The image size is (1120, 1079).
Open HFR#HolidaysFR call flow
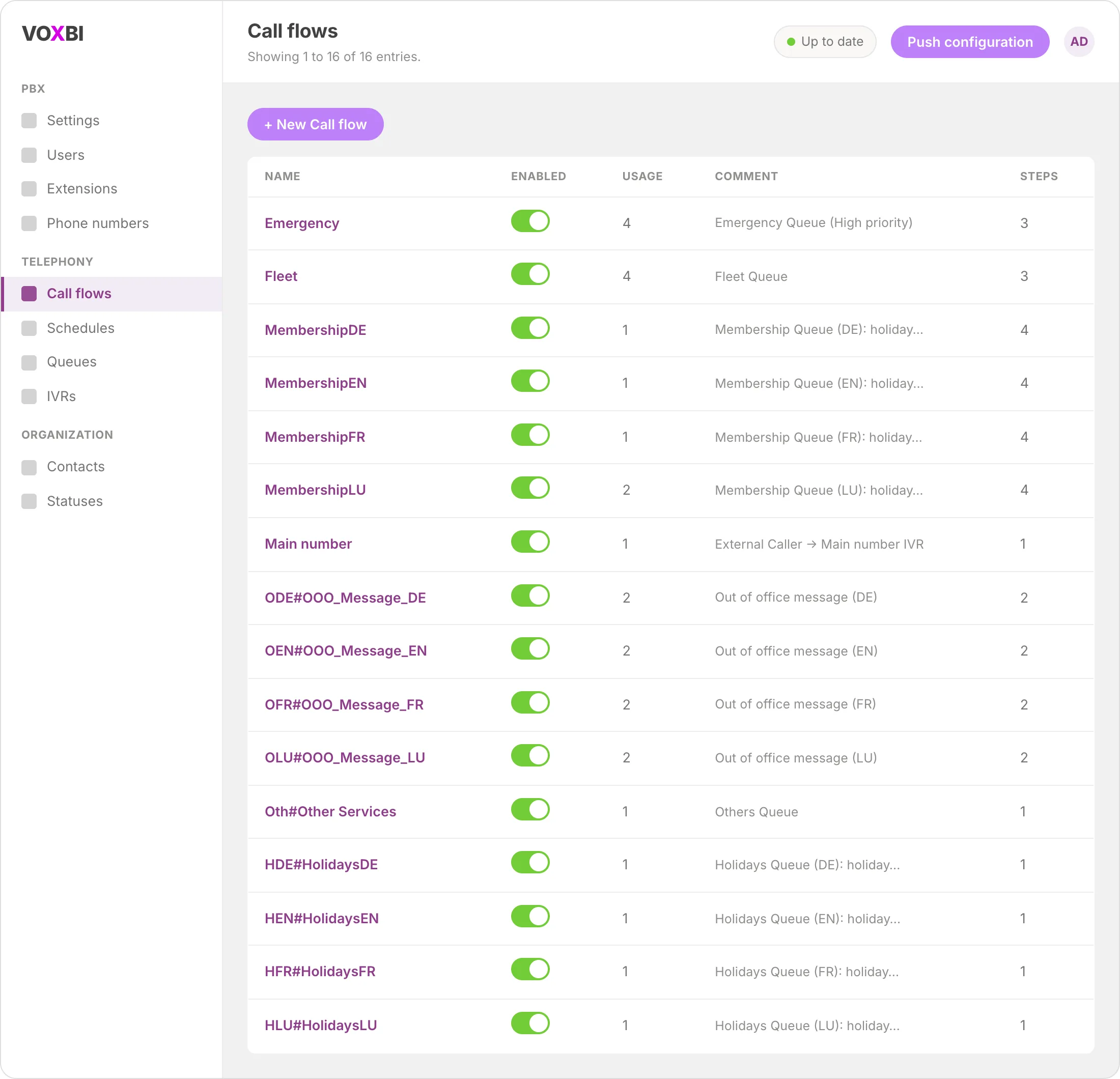click(320, 972)
